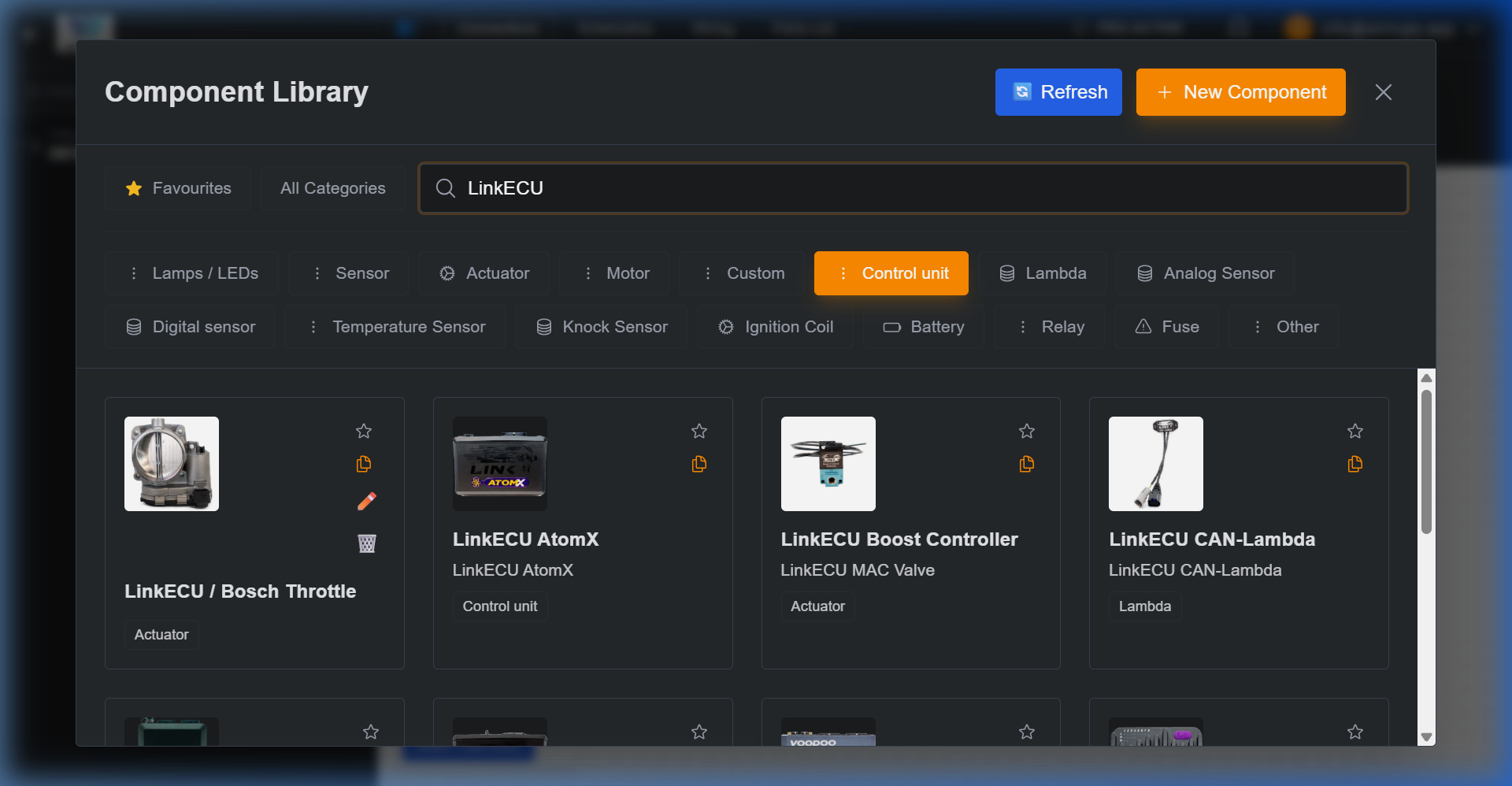Open the Bosch Throttle thumbnail image

click(x=172, y=464)
